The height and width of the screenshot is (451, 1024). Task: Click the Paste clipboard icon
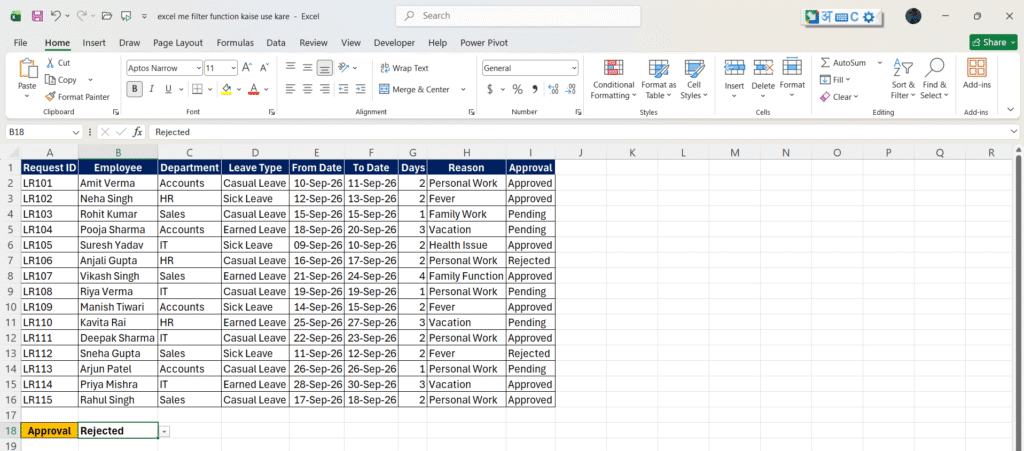pos(27,69)
